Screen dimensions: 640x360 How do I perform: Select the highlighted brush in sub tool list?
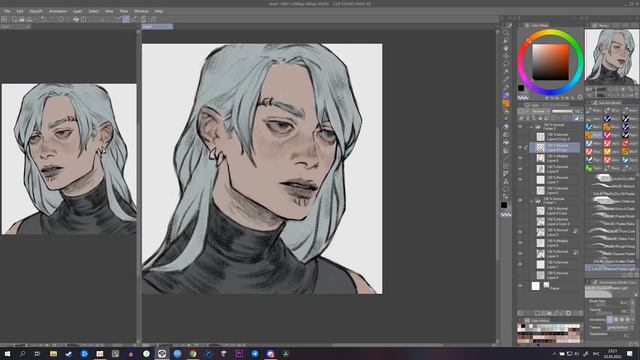[610, 269]
